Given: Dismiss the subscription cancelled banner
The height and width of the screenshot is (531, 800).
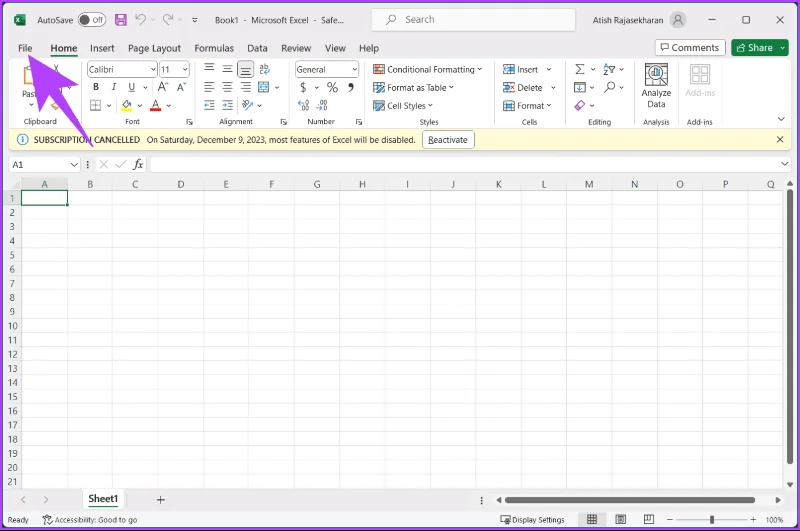Looking at the screenshot, I should pyautogui.click(x=780, y=139).
